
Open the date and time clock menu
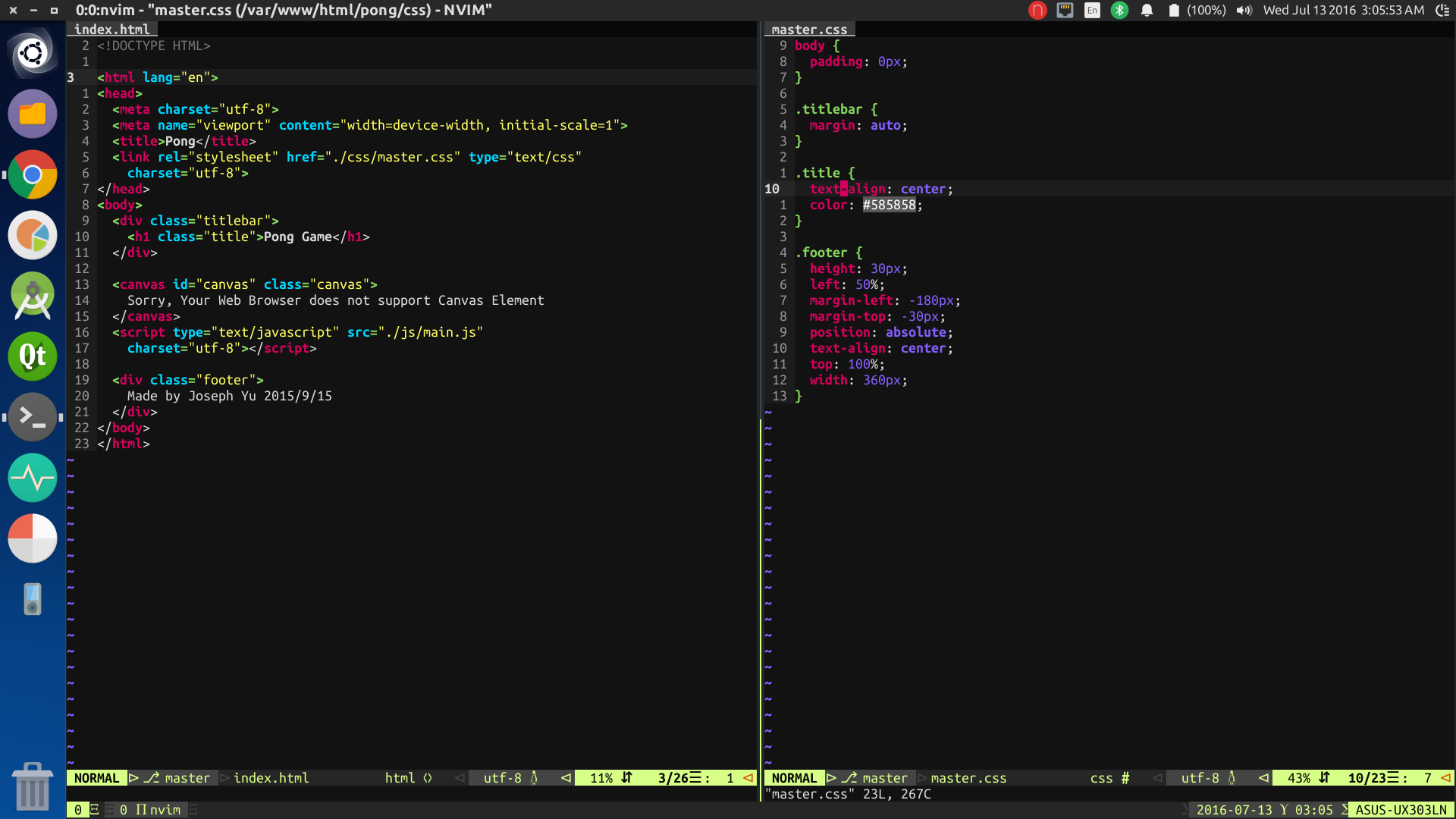1343,11
